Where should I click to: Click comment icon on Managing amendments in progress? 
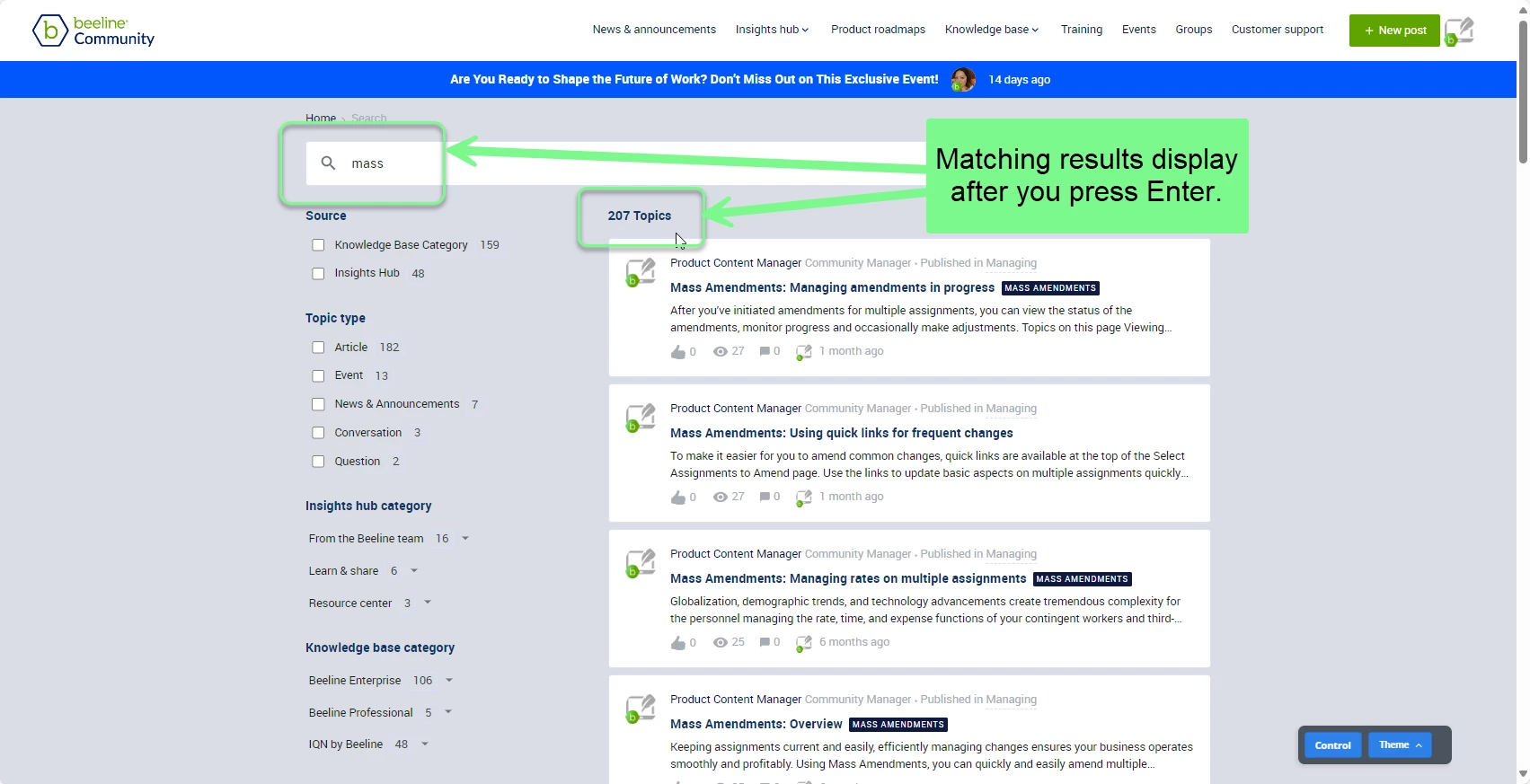(x=765, y=352)
